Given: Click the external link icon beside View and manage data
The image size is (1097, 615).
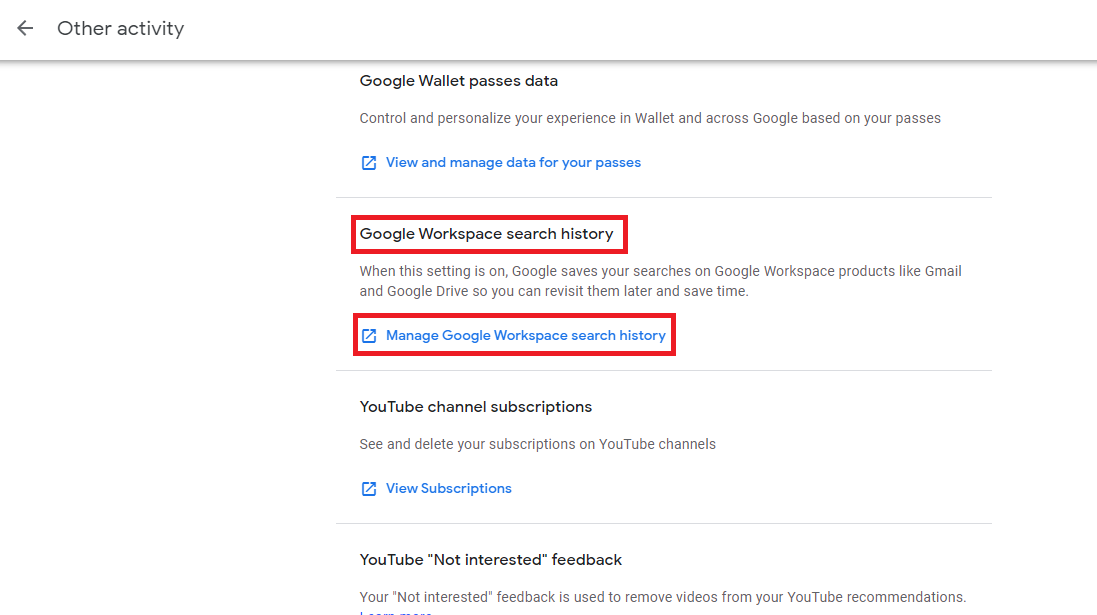Looking at the screenshot, I should [x=369, y=163].
